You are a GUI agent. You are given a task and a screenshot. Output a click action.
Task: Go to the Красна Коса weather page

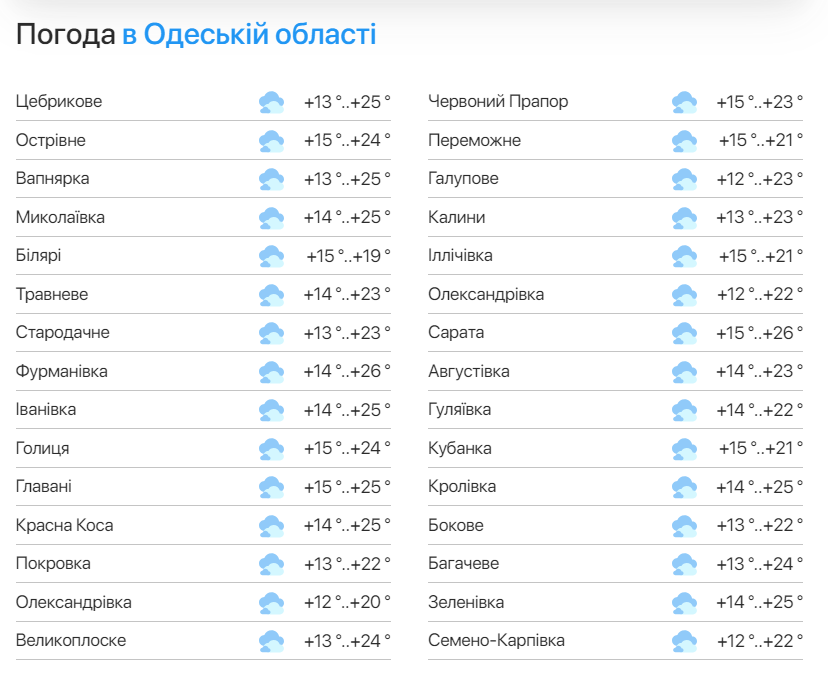[65, 525]
